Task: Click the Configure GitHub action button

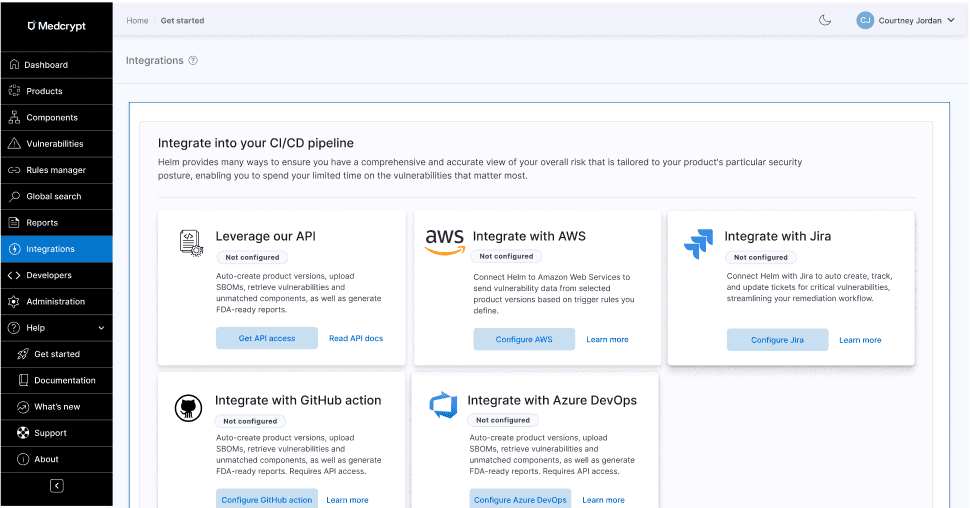Action: point(267,499)
